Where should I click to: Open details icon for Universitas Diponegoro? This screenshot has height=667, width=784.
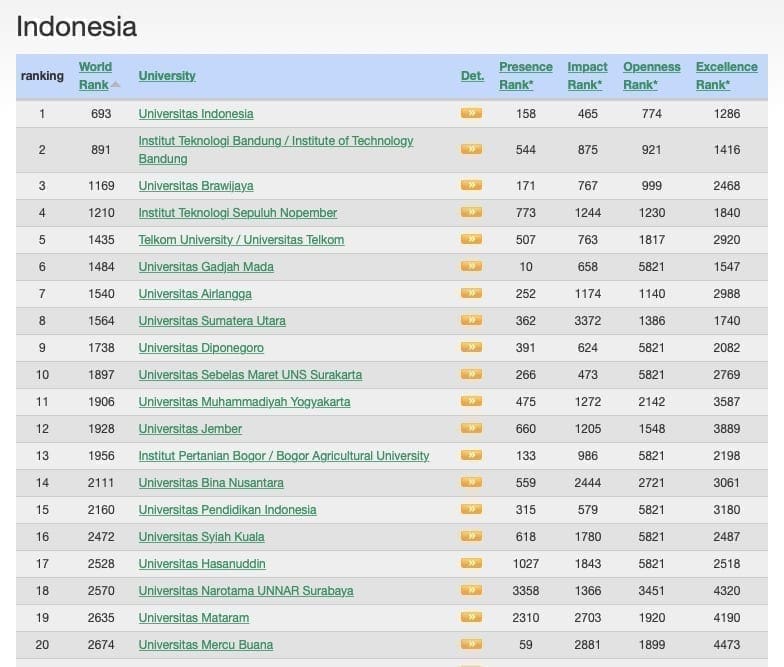471,347
